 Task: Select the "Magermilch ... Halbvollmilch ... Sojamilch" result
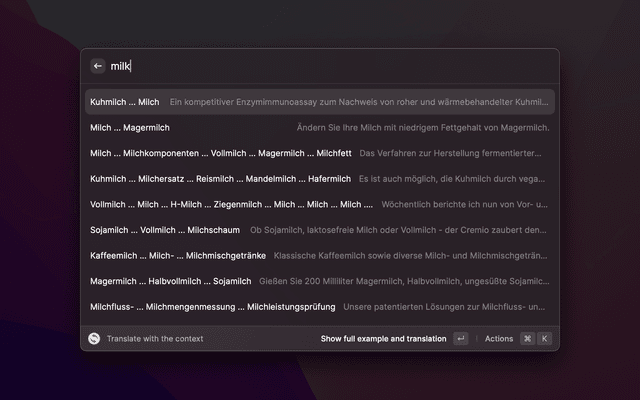[170, 281]
